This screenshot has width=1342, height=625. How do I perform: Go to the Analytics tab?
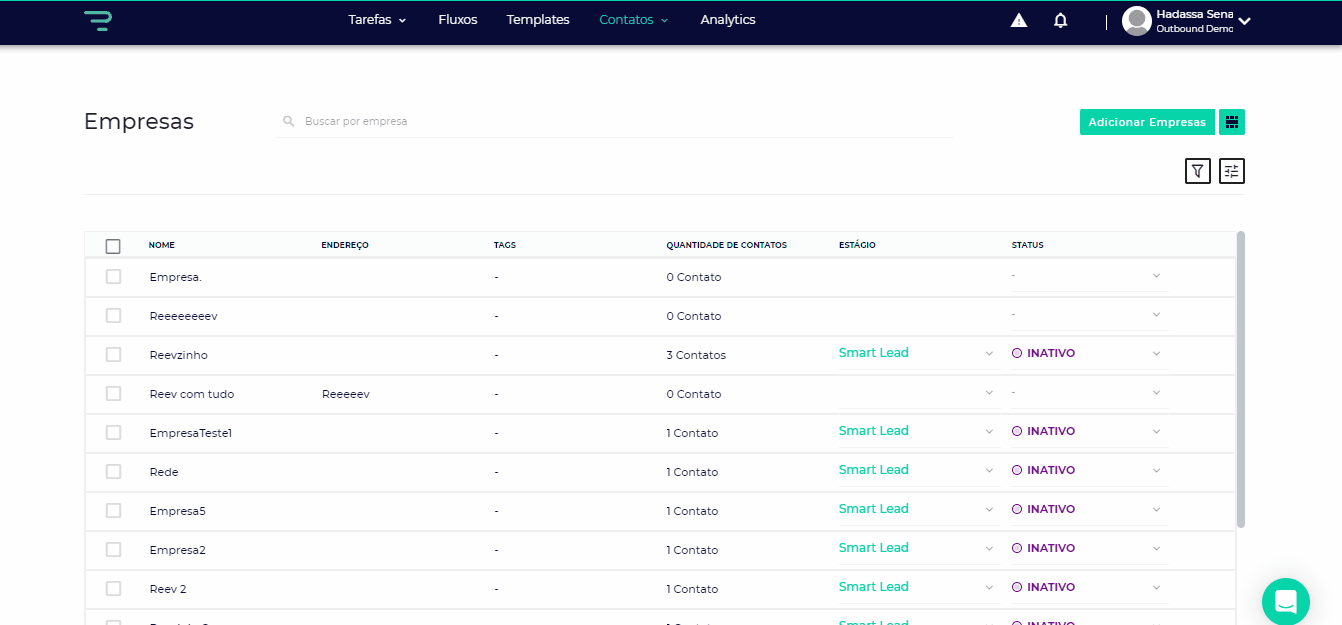click(x=727, y=20)
